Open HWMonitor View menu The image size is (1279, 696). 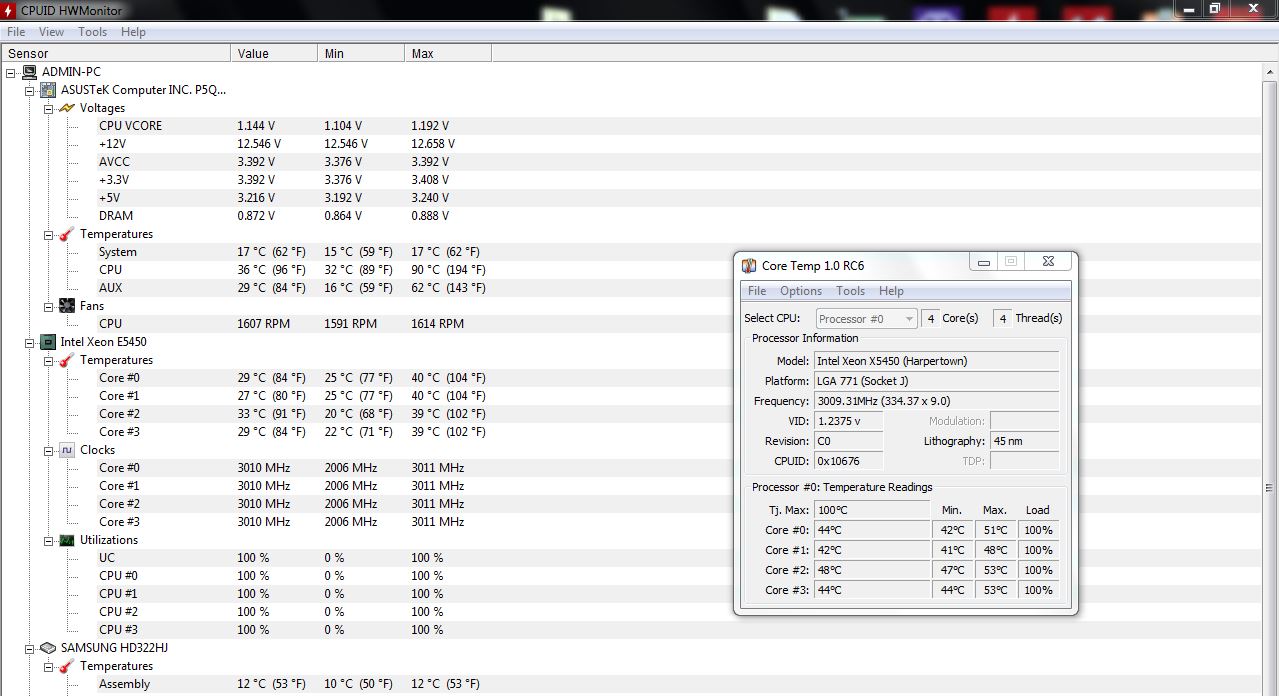[51, 32]
